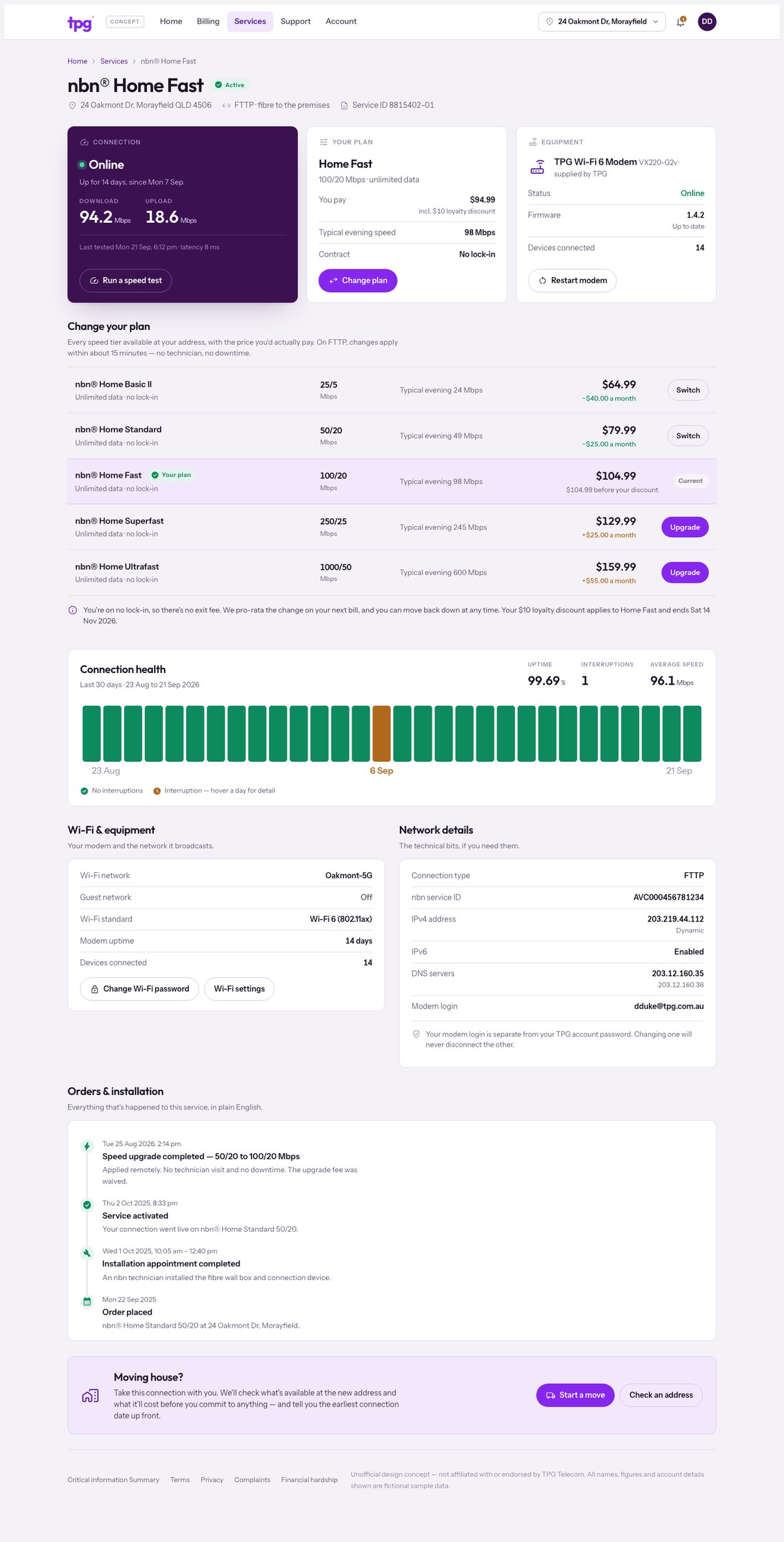Click the Equipment header icon
This screenshot has width=784, height=1542.
(533, 142)
